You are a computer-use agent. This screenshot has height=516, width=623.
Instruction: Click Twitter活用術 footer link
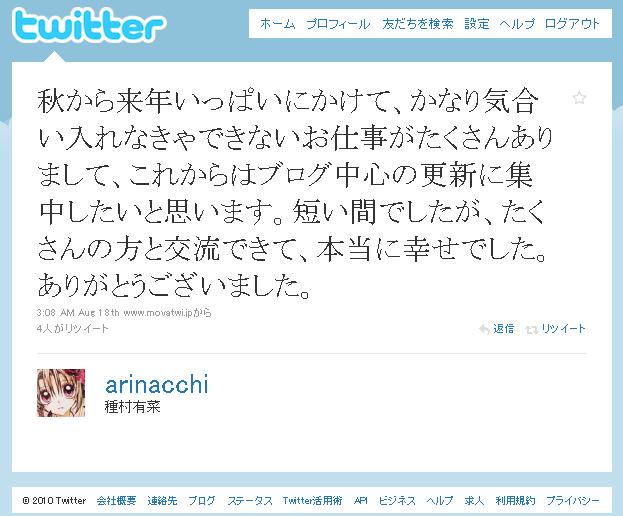click(312, 501)
